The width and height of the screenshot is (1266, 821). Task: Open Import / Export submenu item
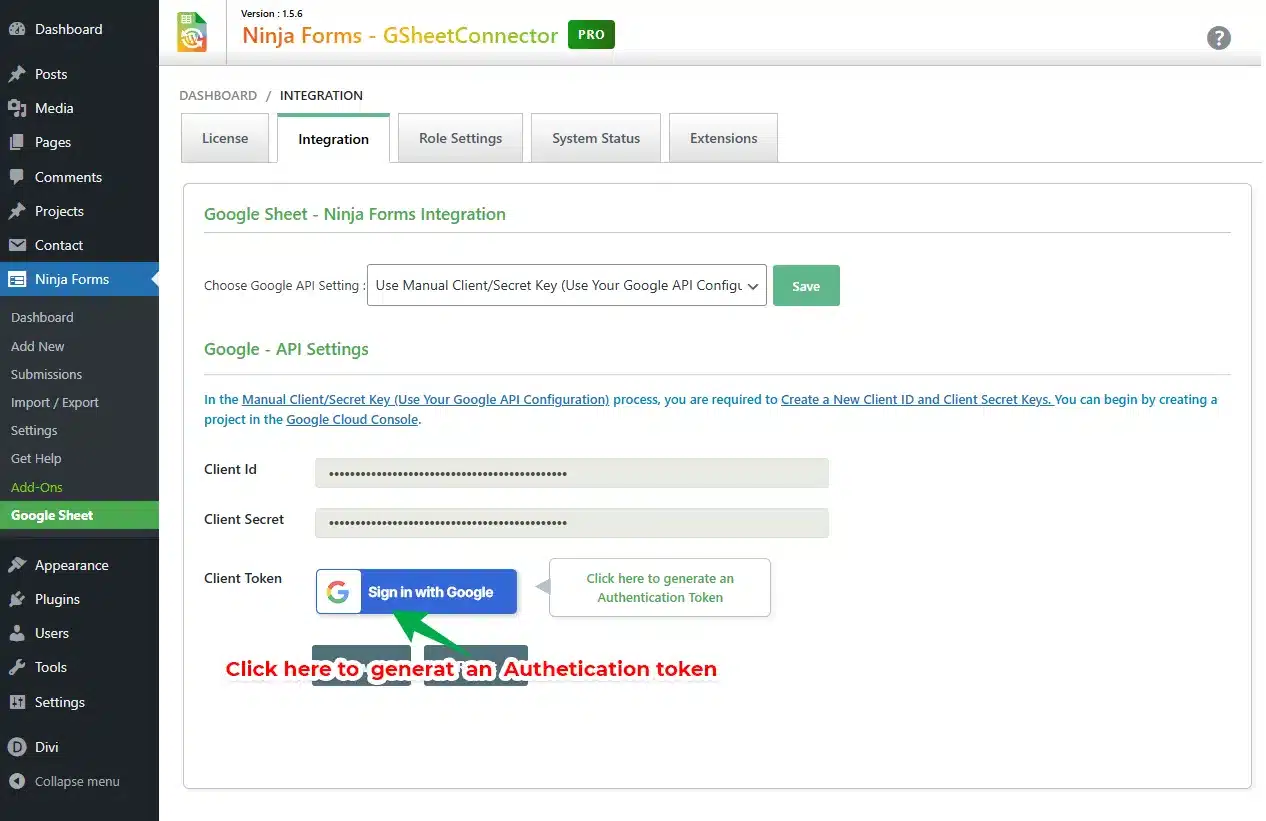click(55, 402)
